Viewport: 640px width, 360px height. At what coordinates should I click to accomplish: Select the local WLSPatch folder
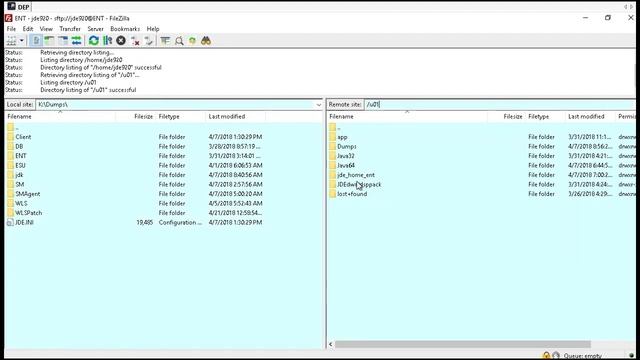click(x=29, y=213)
